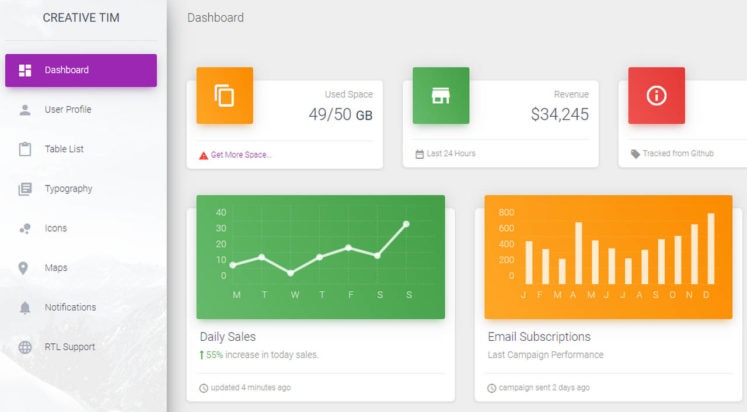The image size is (747, 412).
Task: Click the globe icon beside RTL Support
Action: pos(25,347)
